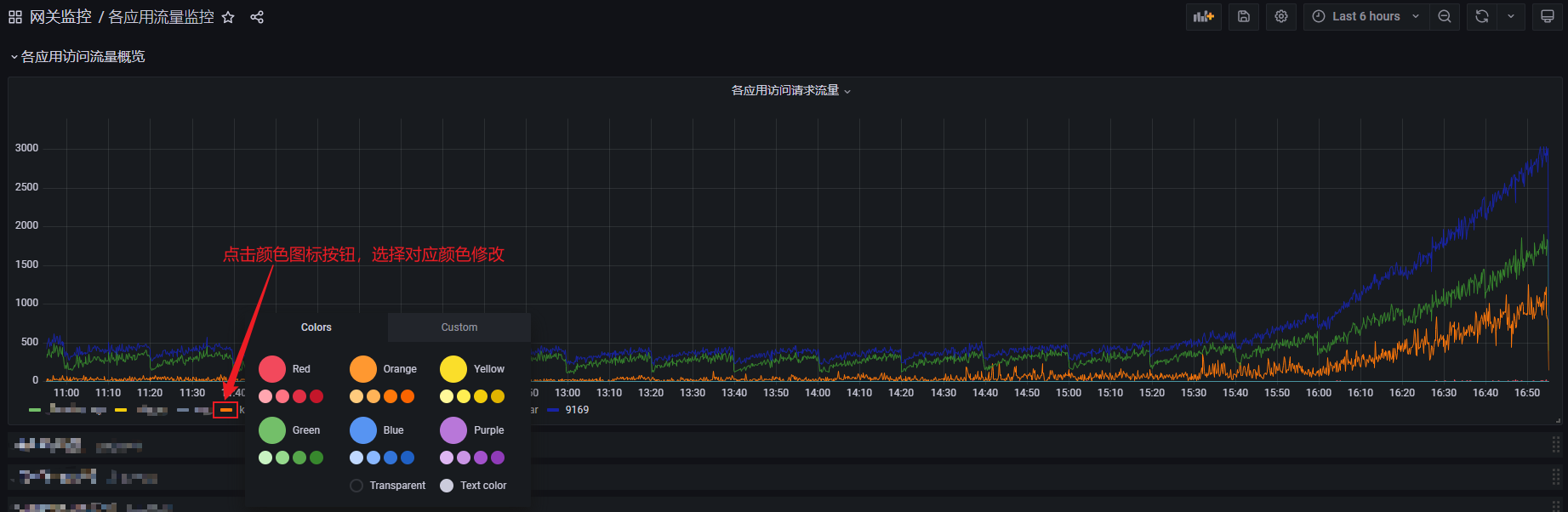This screenshot has width=1568, height=512.
Task: Open the refresh interval dropdown arrow
Action: (1511, 16)
